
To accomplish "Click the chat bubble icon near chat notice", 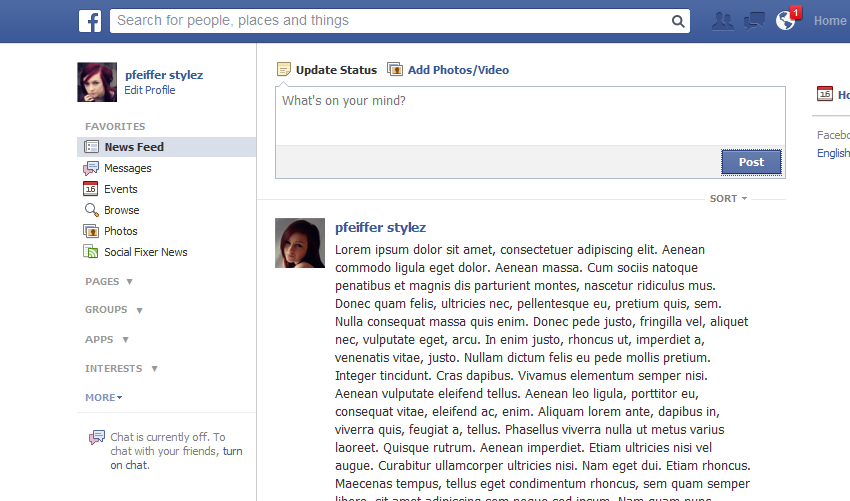I will click(97, 438).
